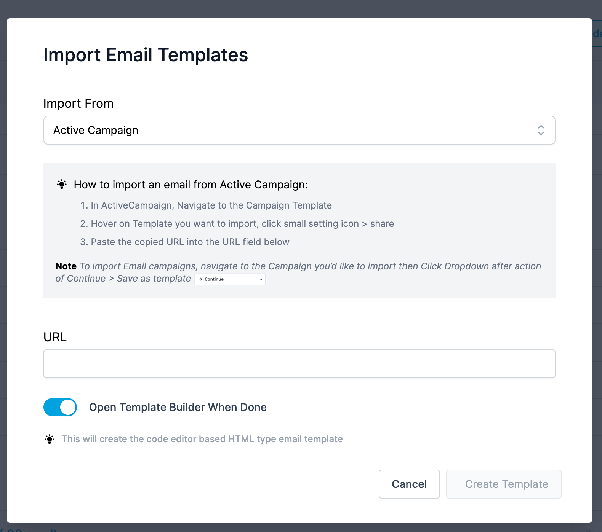Image resolution: width=602 pixels, height=532 pixels.
Task: Click step 3 'Paste the copied URL' instruction
Action: [185, 242]
